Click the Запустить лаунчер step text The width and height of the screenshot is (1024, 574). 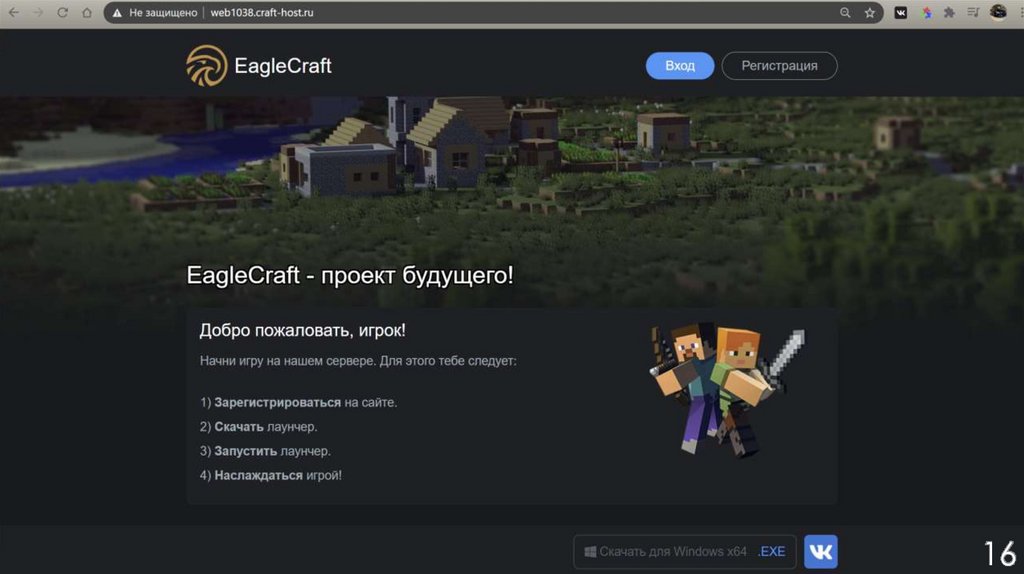(x=265, y=451)
